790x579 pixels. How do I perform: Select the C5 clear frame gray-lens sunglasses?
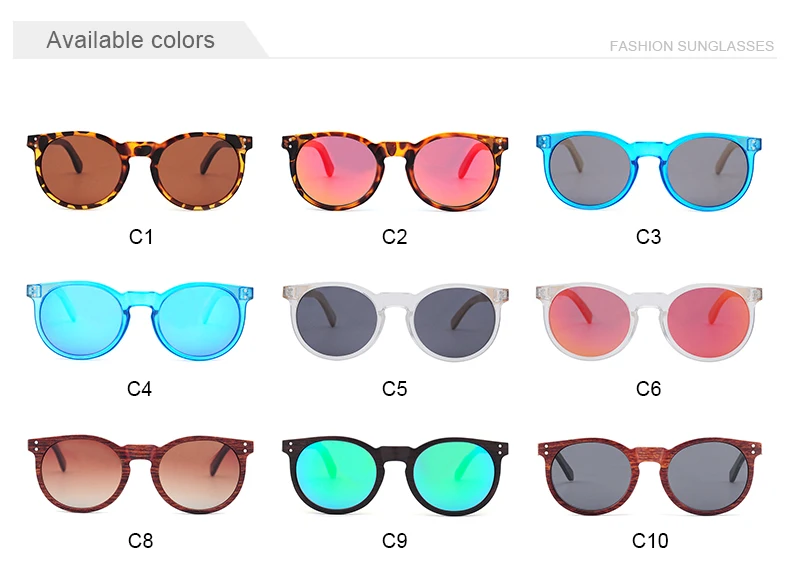point(395,321)
